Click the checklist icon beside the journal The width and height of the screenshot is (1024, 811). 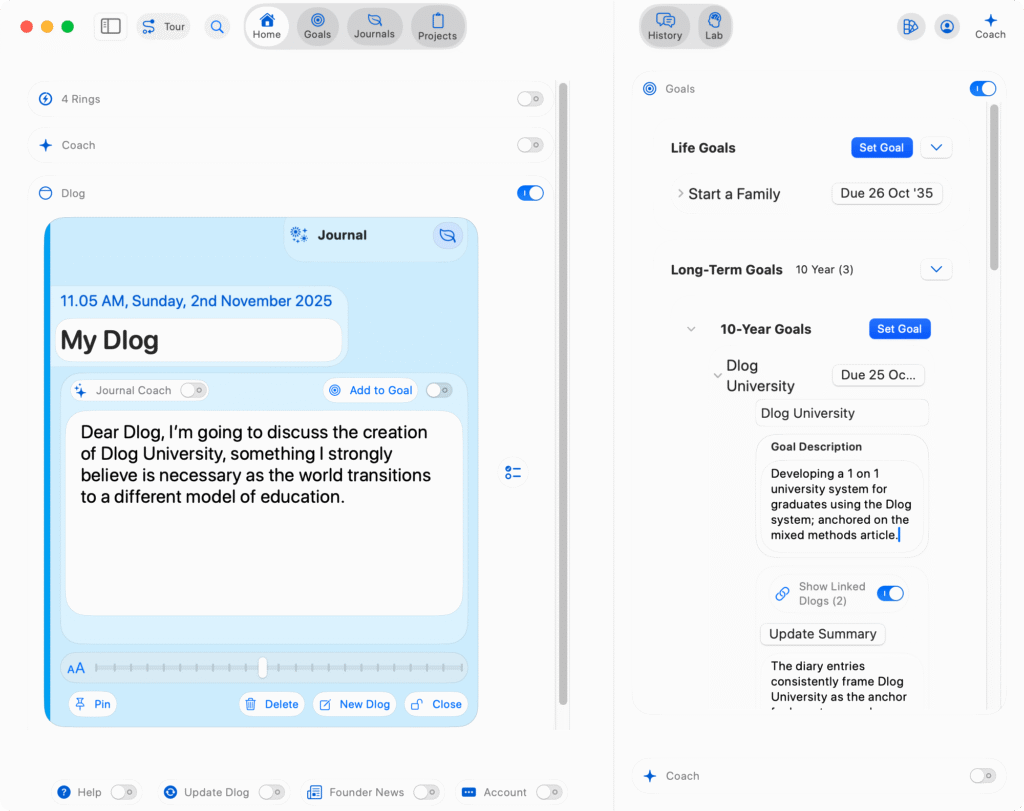[x=513, y=472]
